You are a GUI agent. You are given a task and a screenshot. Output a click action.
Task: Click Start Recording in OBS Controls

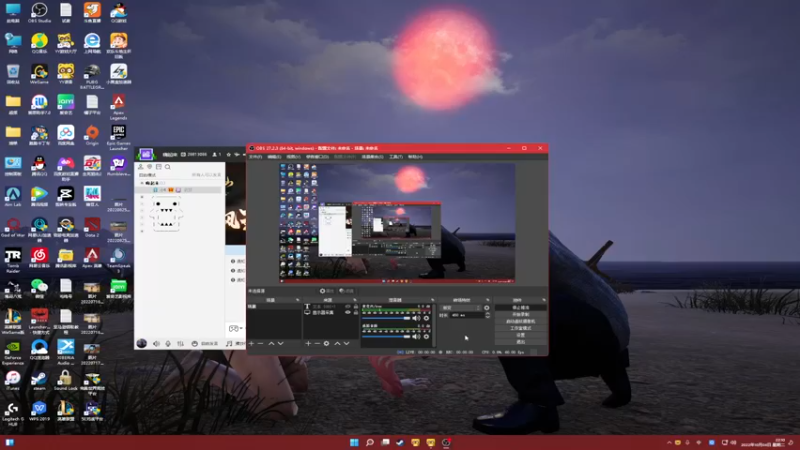click(x=521, y=314)
